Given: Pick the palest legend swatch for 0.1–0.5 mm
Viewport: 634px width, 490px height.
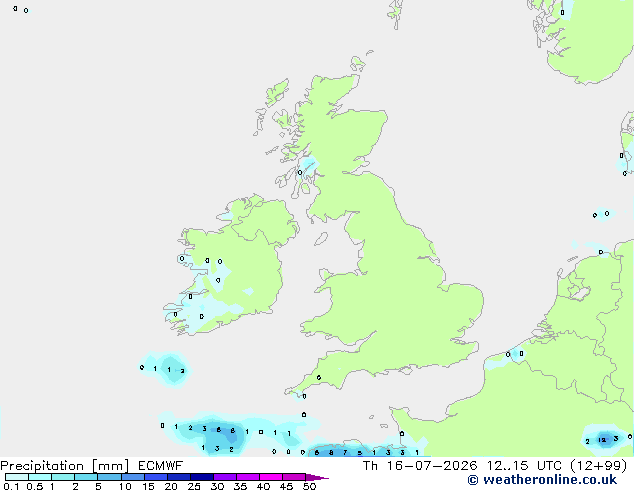Looking at the screenshot, I should click(17, 477).
